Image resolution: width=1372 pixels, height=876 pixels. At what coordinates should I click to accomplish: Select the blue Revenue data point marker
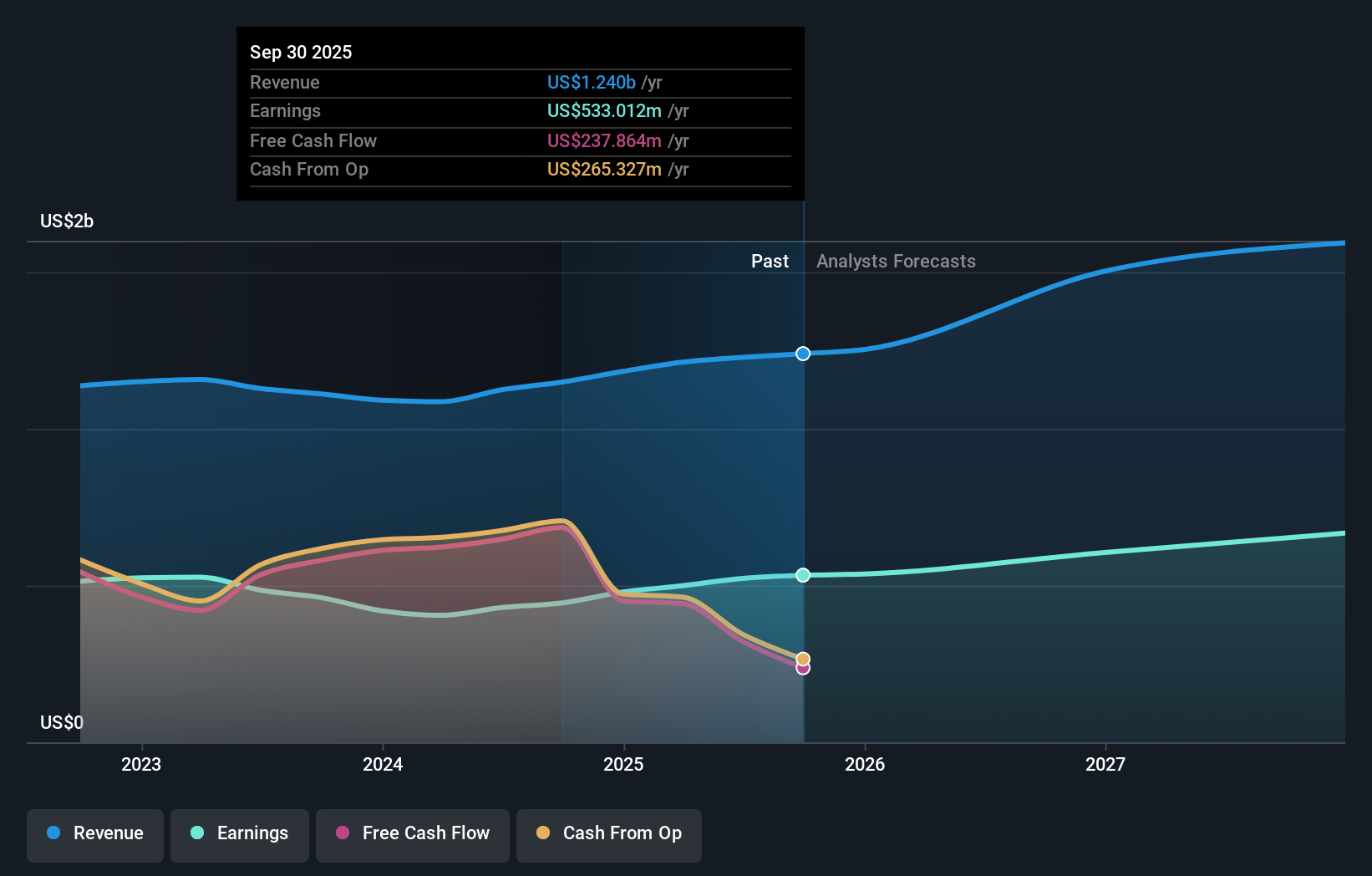[x=802, y=354]
